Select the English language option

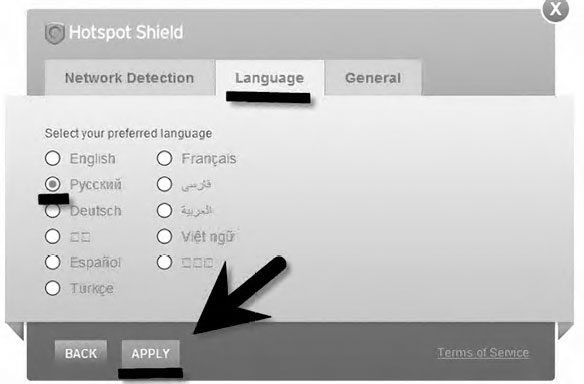coord(53,158)
